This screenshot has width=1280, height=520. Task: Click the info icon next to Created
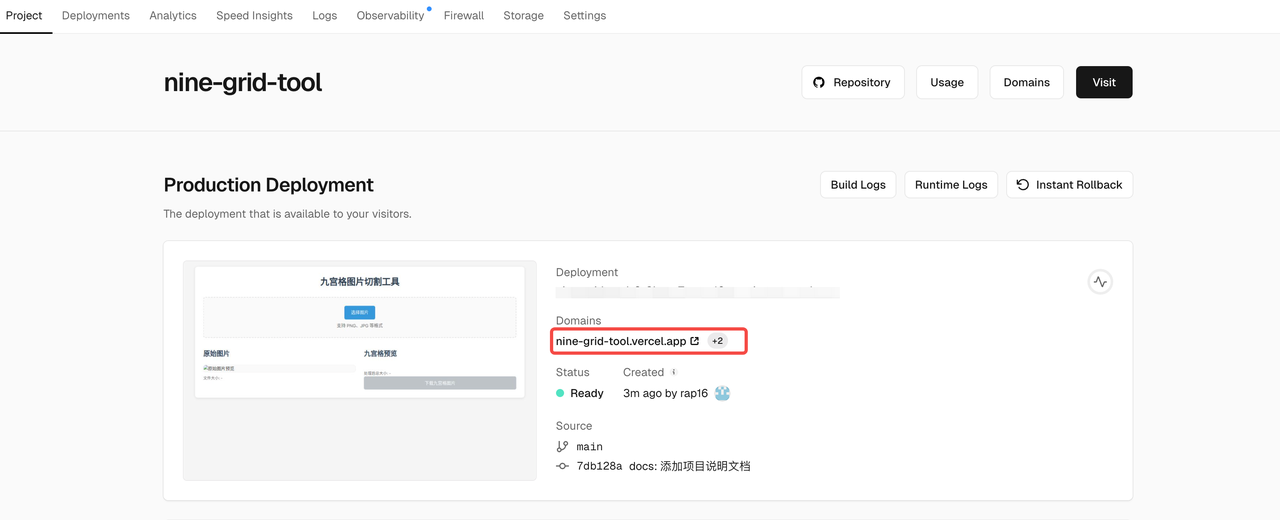point(674,372)
